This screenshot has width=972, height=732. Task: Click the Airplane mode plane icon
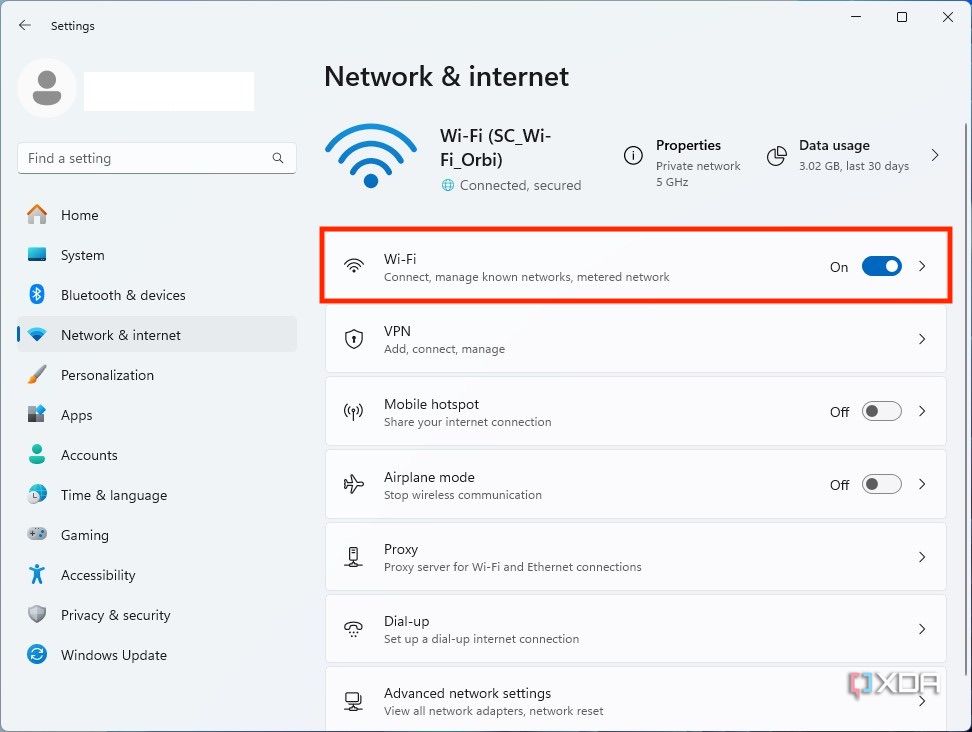(354, 484)
